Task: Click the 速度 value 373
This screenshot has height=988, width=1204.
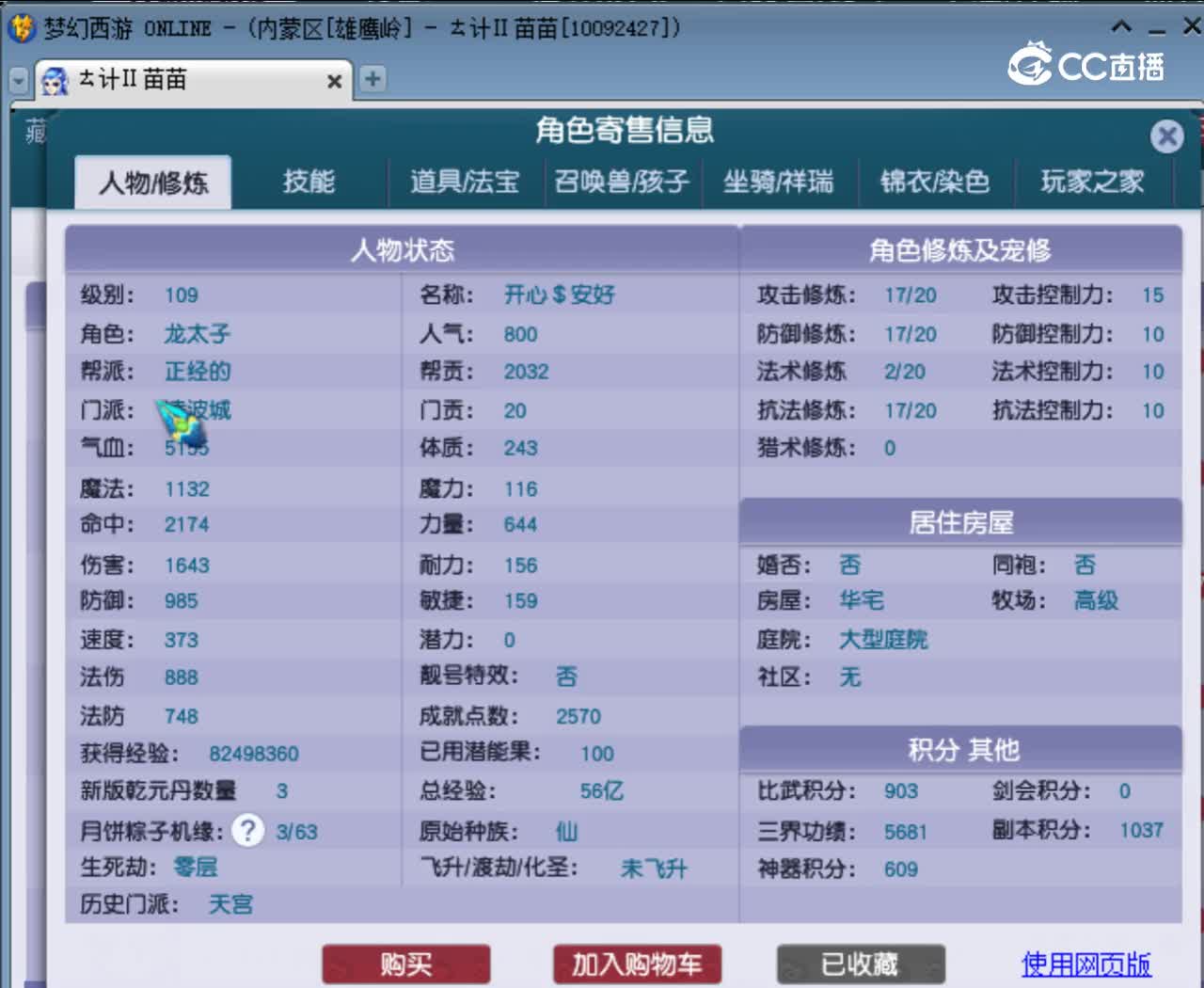Action: coord(181,640)
